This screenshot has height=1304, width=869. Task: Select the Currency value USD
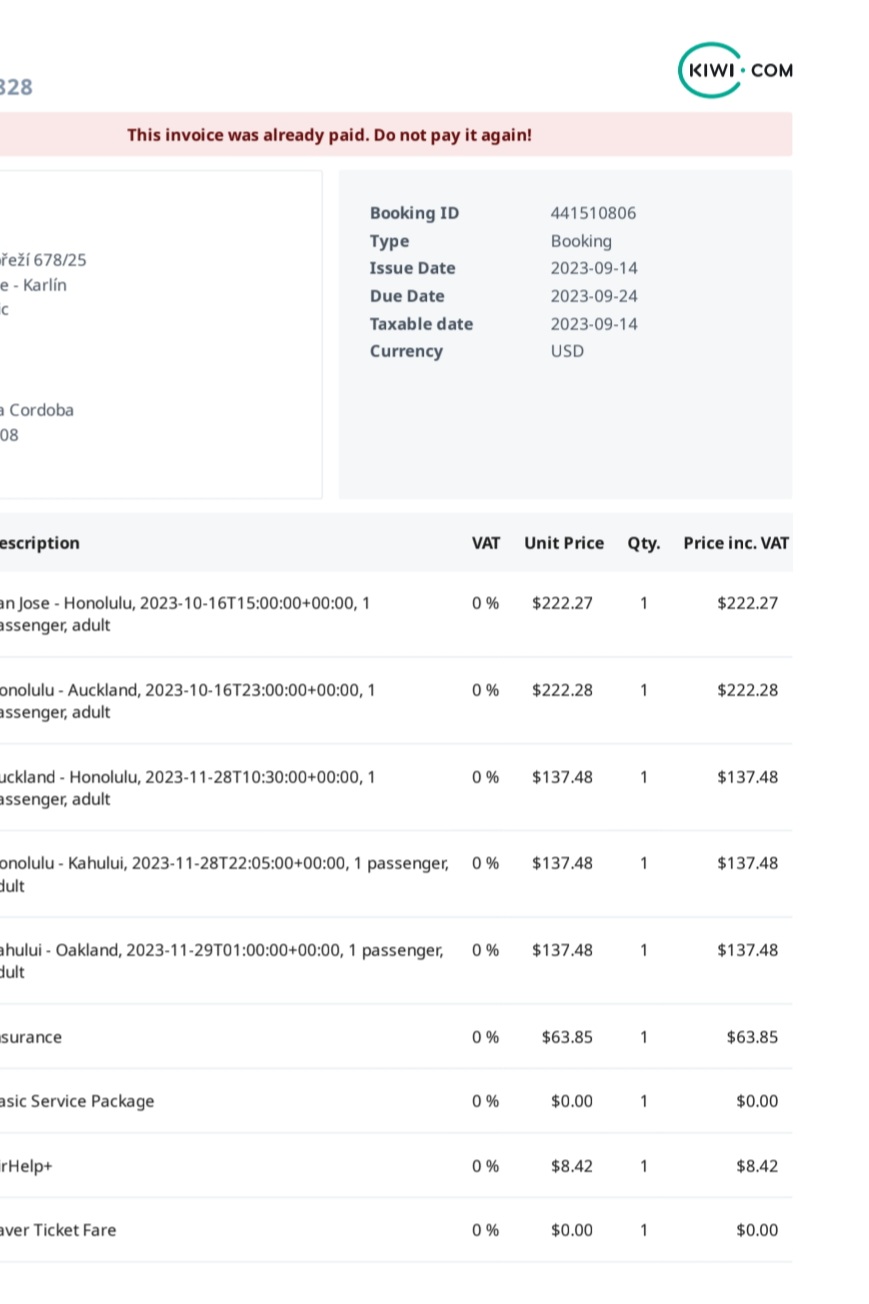coord(567,351)
